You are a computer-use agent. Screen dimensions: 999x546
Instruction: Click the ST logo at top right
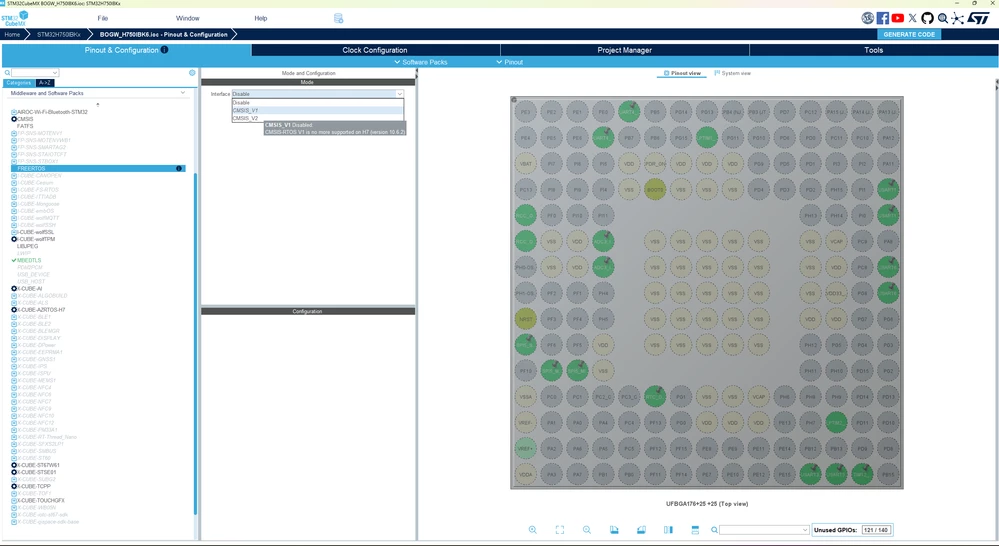pos(978,18)
